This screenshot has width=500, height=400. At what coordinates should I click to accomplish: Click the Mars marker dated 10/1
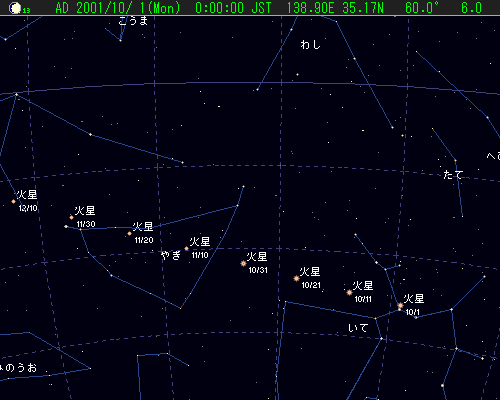point(400,305)
